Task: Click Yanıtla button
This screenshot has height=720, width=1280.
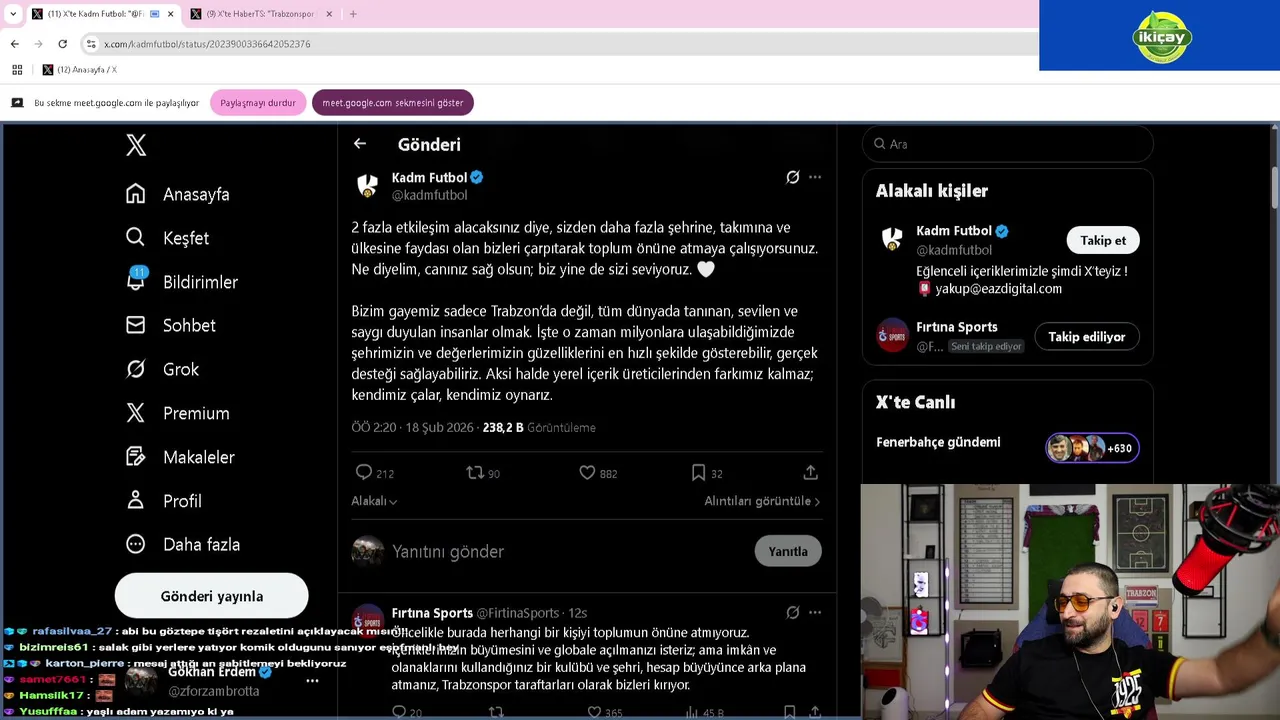Action: tap(788, 551)
